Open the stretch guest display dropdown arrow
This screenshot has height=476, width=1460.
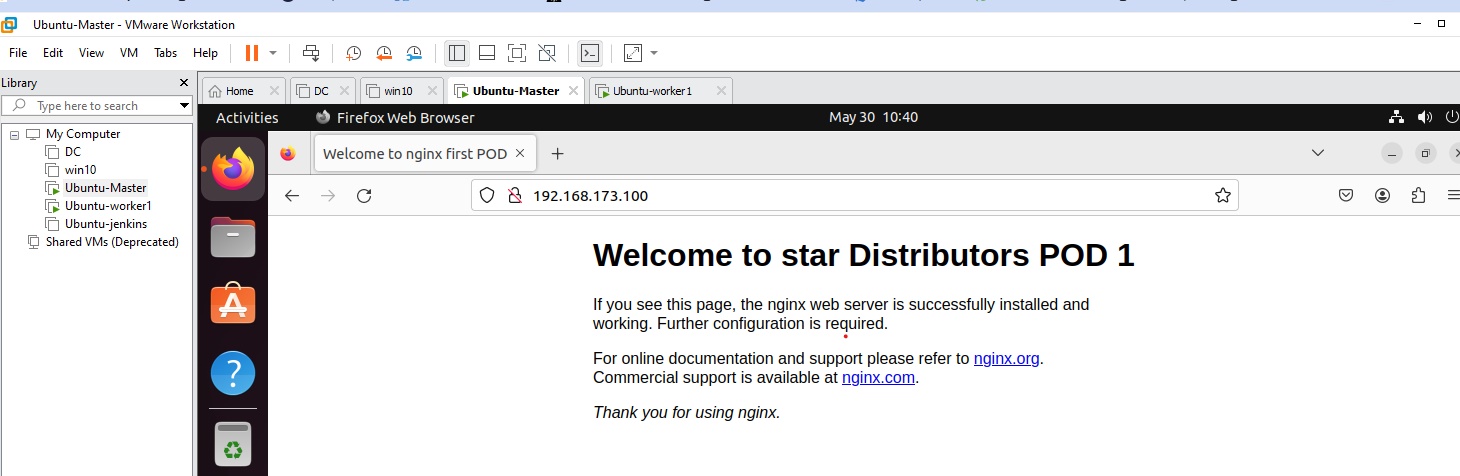click(654, 53)
